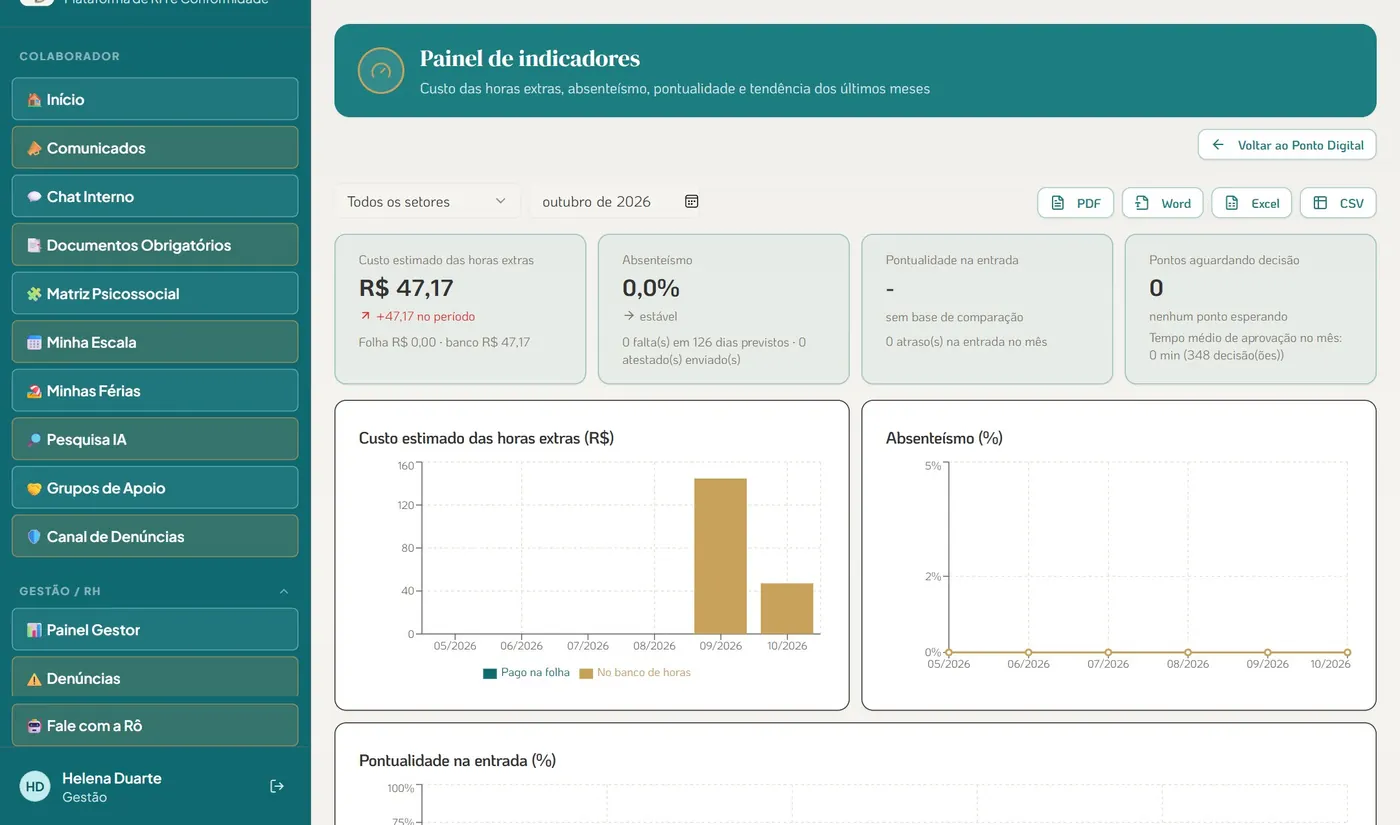Click the warning icon beside Denúncias
Image resolution: width=1400 pixels, height=825 pixels.
tap(34, 679)
